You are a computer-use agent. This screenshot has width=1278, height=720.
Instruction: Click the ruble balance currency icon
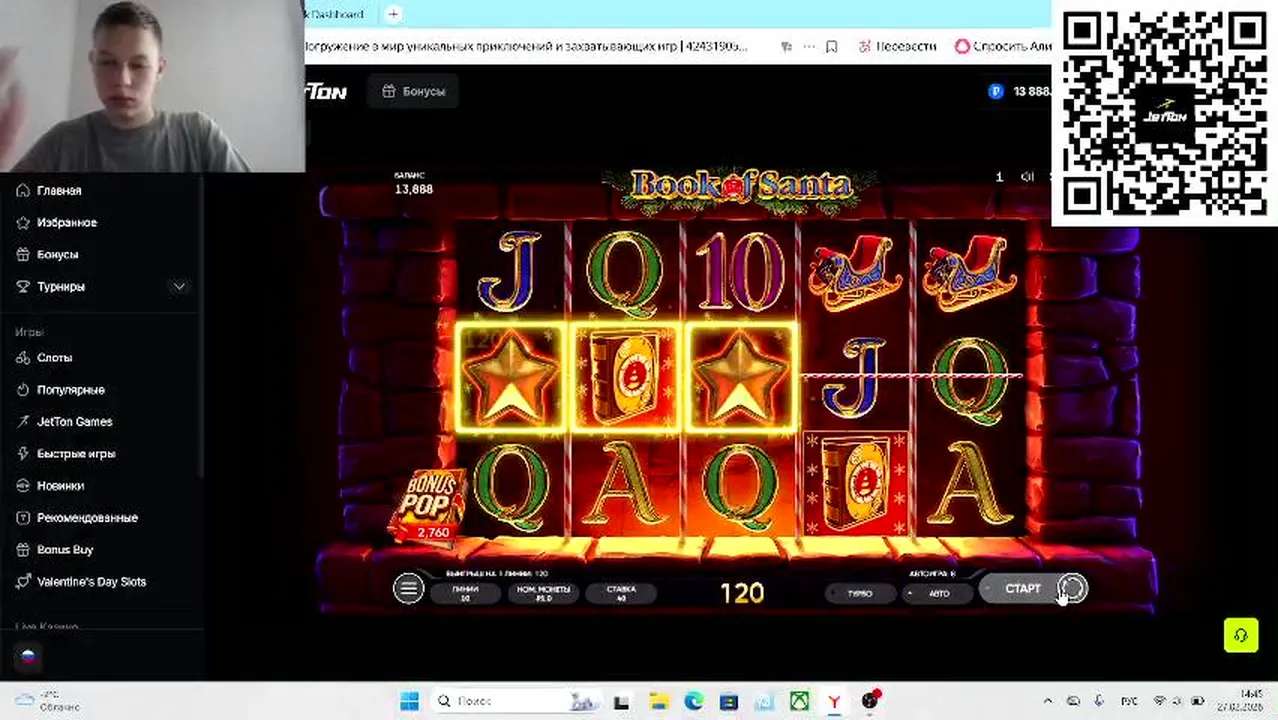click(x=995, y=91)
